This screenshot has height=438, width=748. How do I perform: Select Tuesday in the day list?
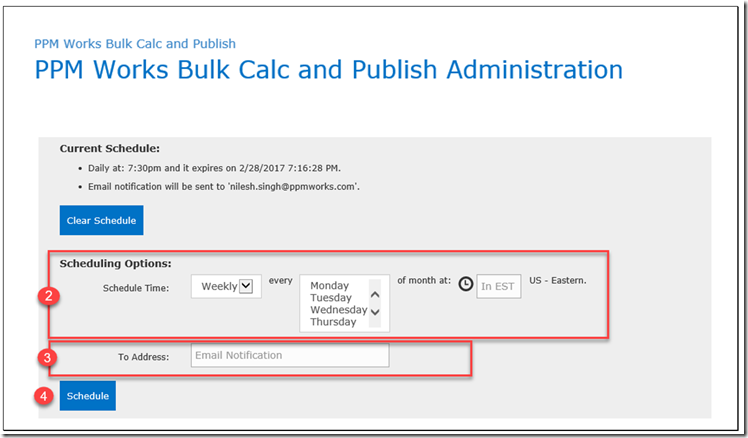(331, 297)
